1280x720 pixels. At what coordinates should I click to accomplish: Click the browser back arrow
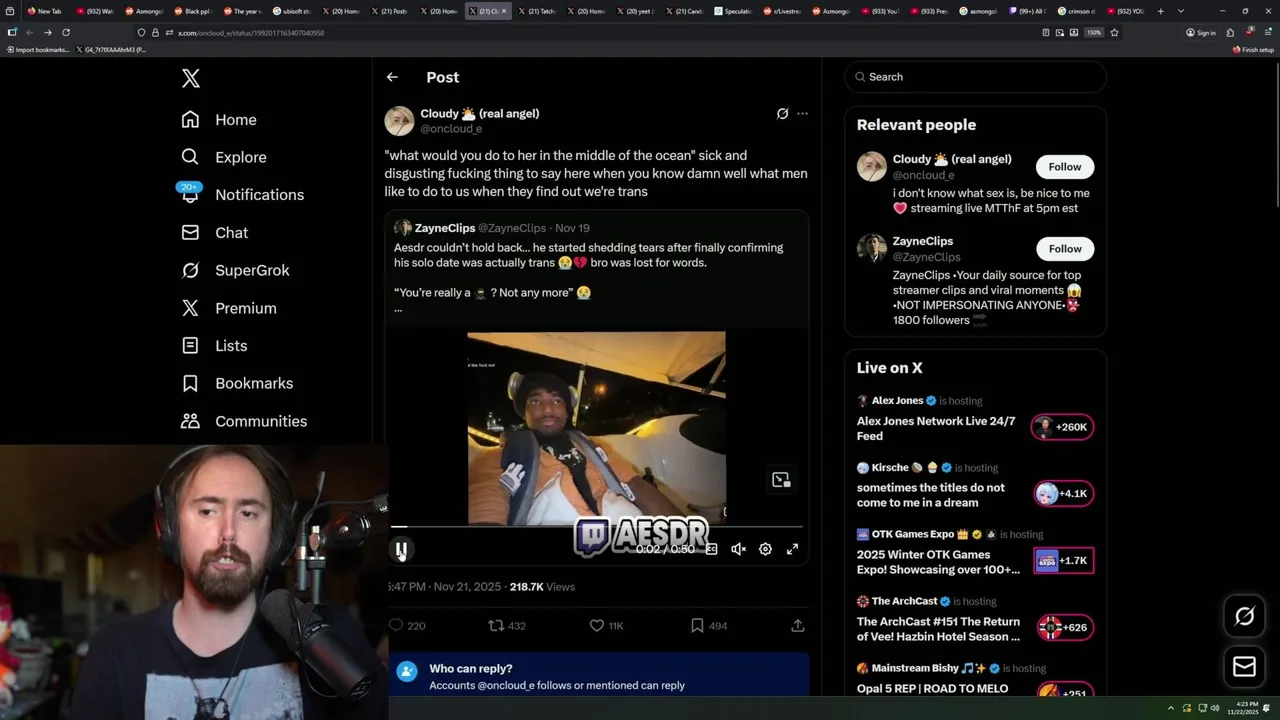click(29, 33)
